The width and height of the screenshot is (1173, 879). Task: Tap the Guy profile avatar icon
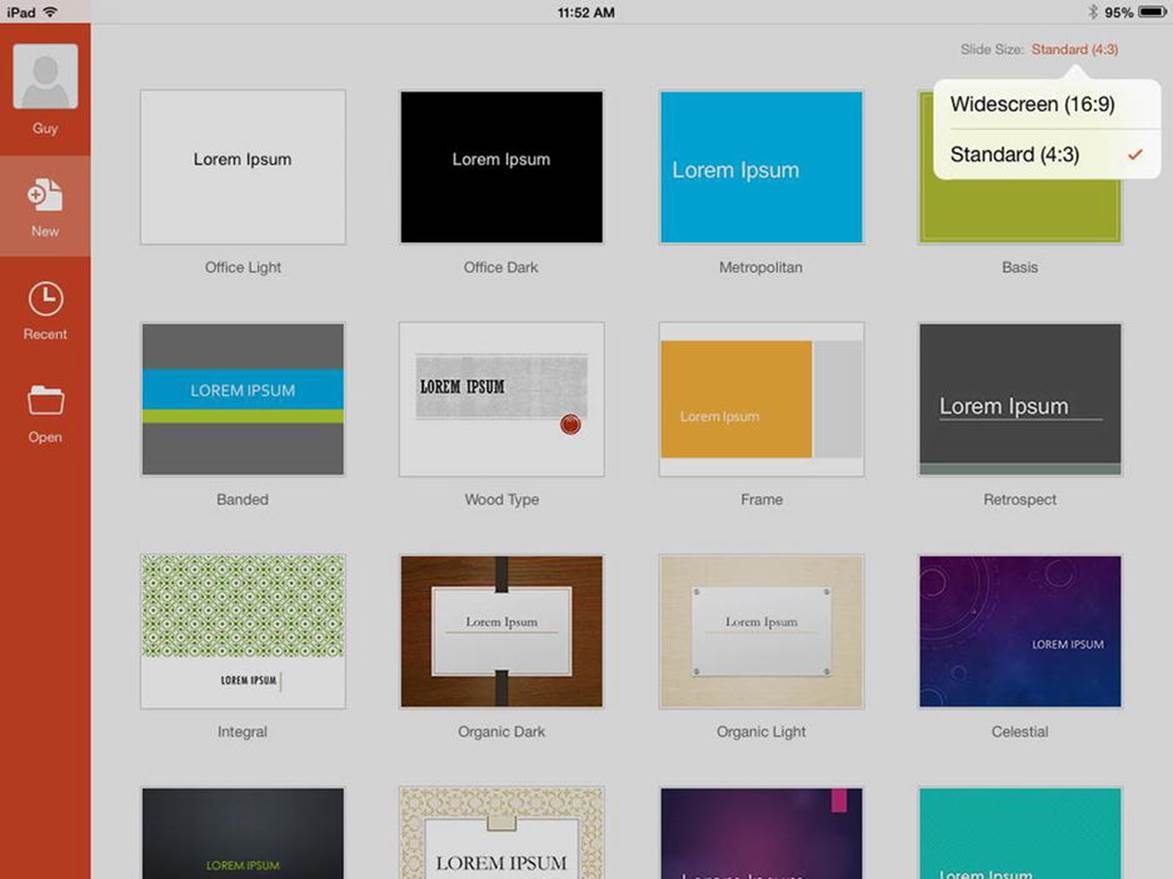45,76
